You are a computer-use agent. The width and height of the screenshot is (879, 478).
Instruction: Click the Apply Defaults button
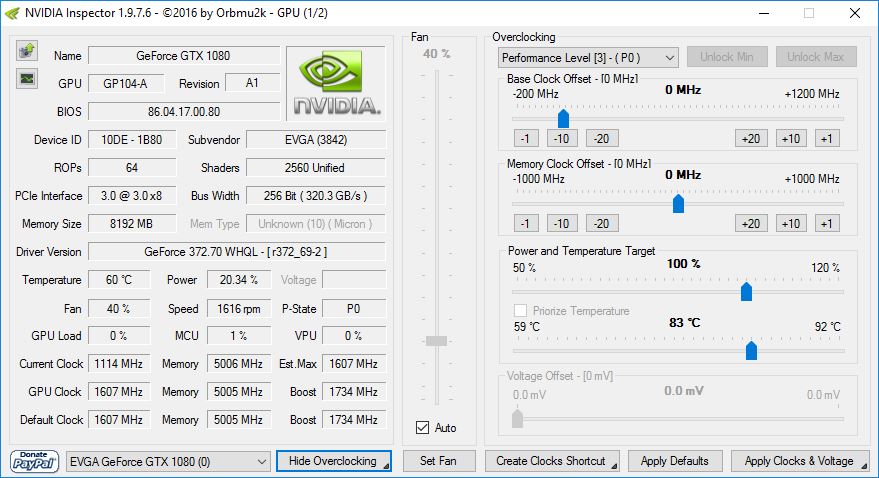(x=675, y=461)
